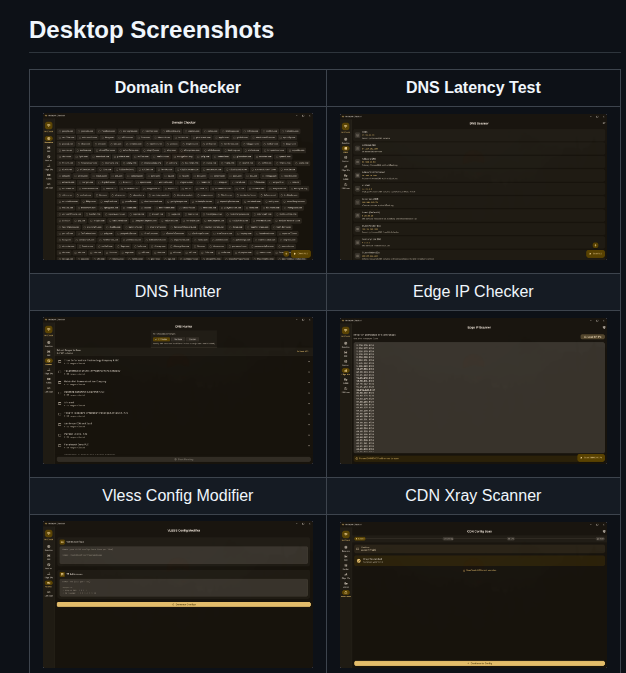Viewport: 626px width, 673px height.
Task: Open the DNS Latency Test screenshot thumbnail
Action: [x=473, y=187]
